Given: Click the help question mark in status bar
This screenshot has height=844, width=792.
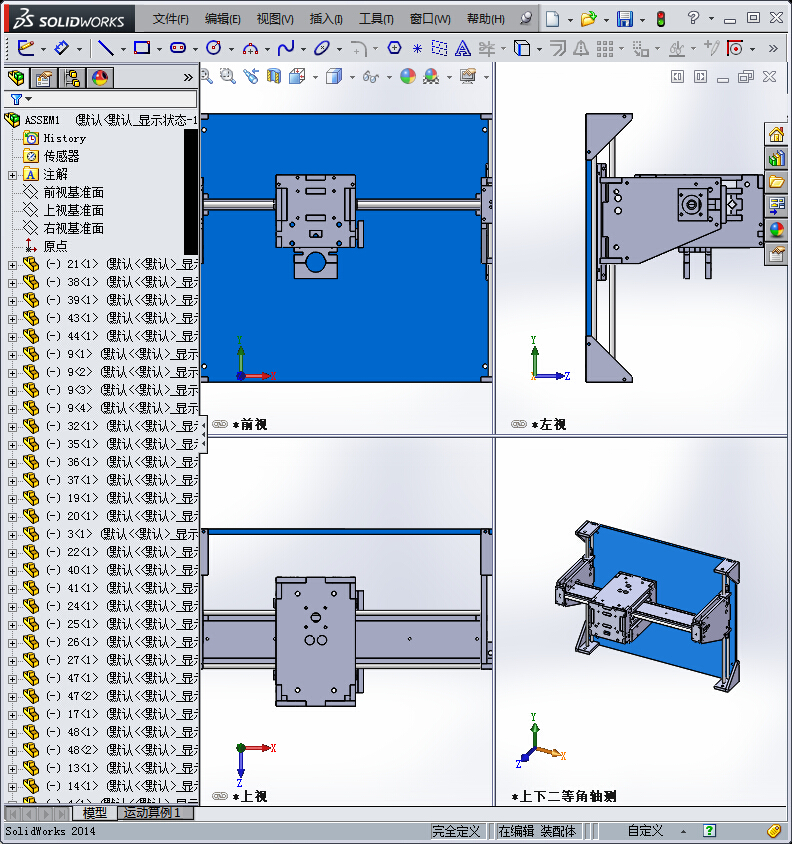Looking at the screenshot, I should point(710,831).
